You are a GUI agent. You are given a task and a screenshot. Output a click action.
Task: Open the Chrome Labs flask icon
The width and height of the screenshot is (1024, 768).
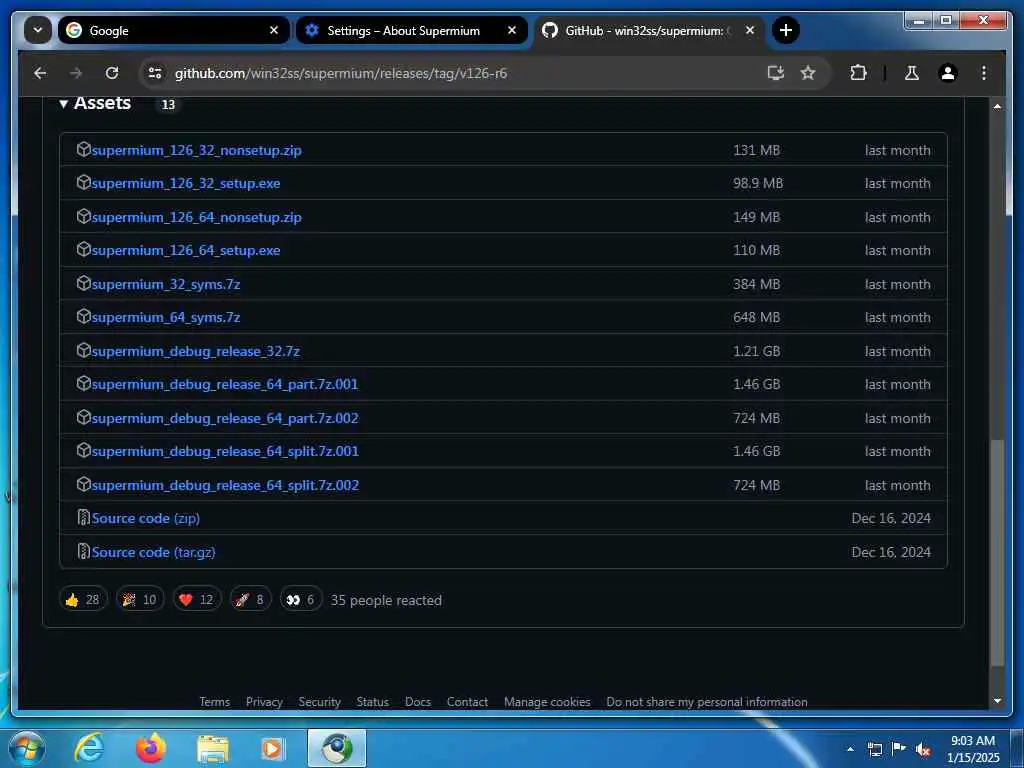912,73
